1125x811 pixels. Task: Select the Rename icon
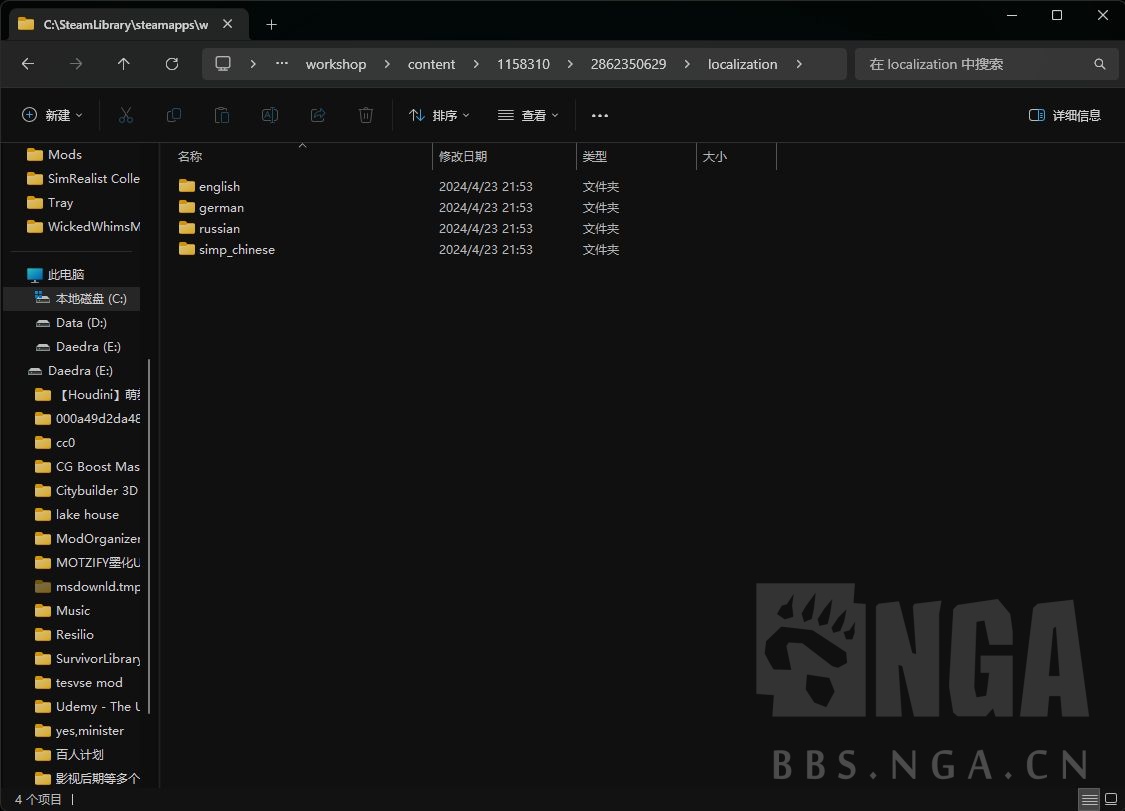(270, 115)
